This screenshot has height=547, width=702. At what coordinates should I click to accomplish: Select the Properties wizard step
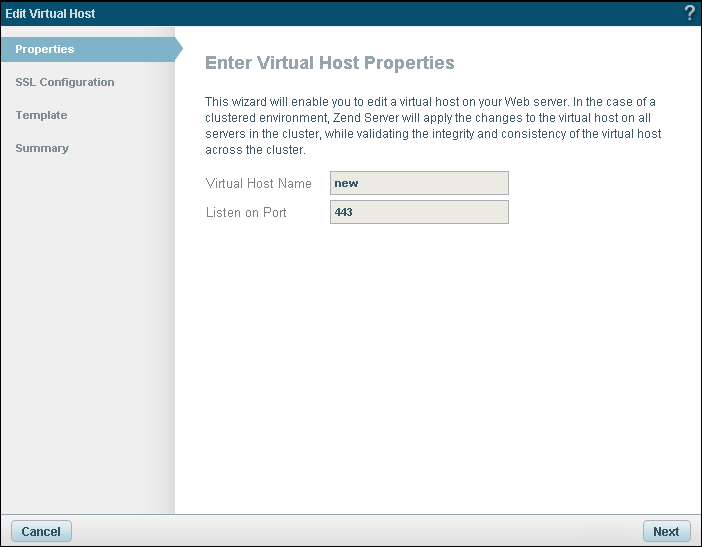coord(45,49)
